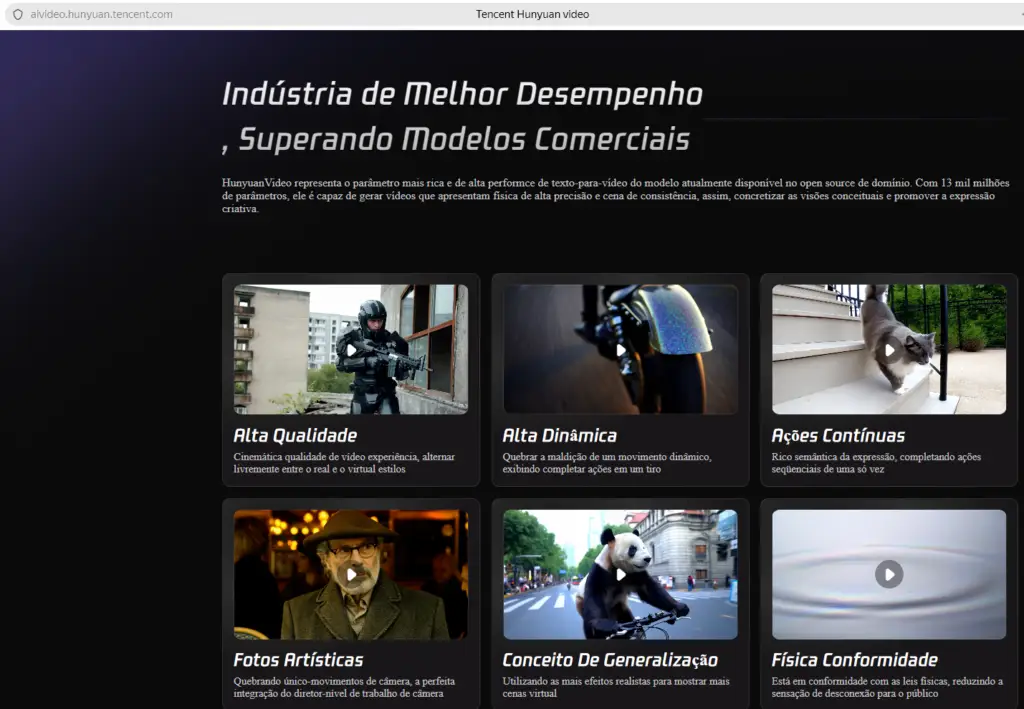Click the Alta Dinâmica card title
Image resolution: width=1024 pixels, height=709 pixels.
click(x=559, y=436)
